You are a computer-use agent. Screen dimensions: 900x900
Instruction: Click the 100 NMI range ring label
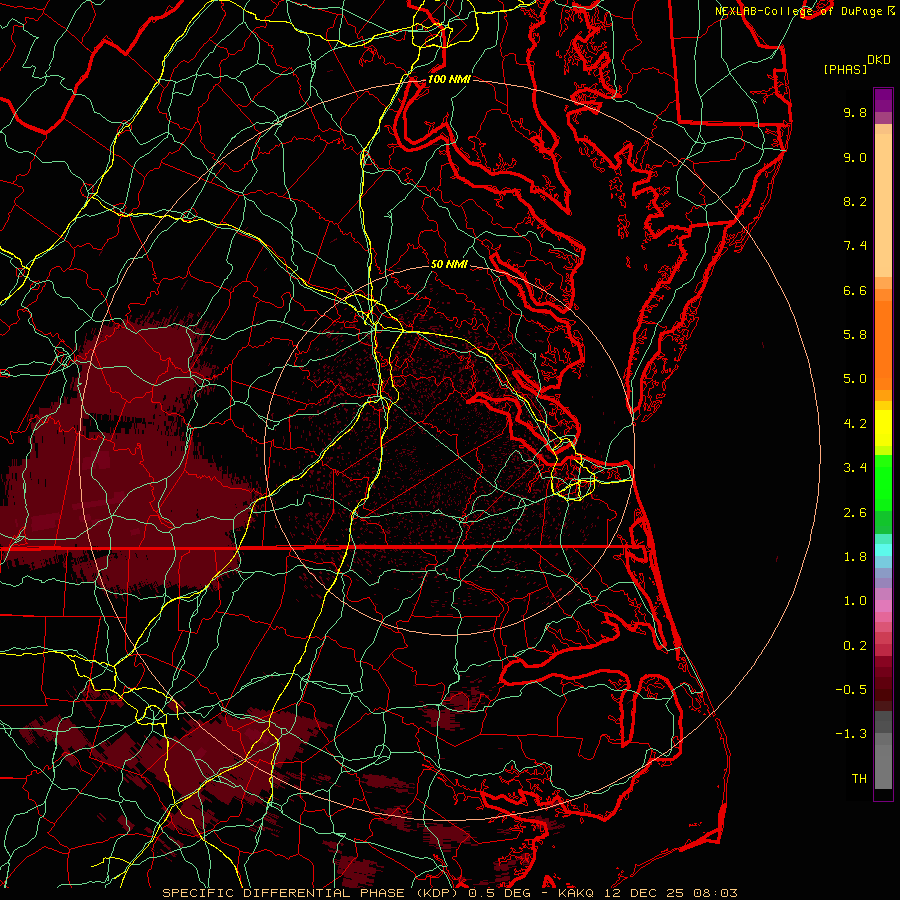click(x=449, y=79)
